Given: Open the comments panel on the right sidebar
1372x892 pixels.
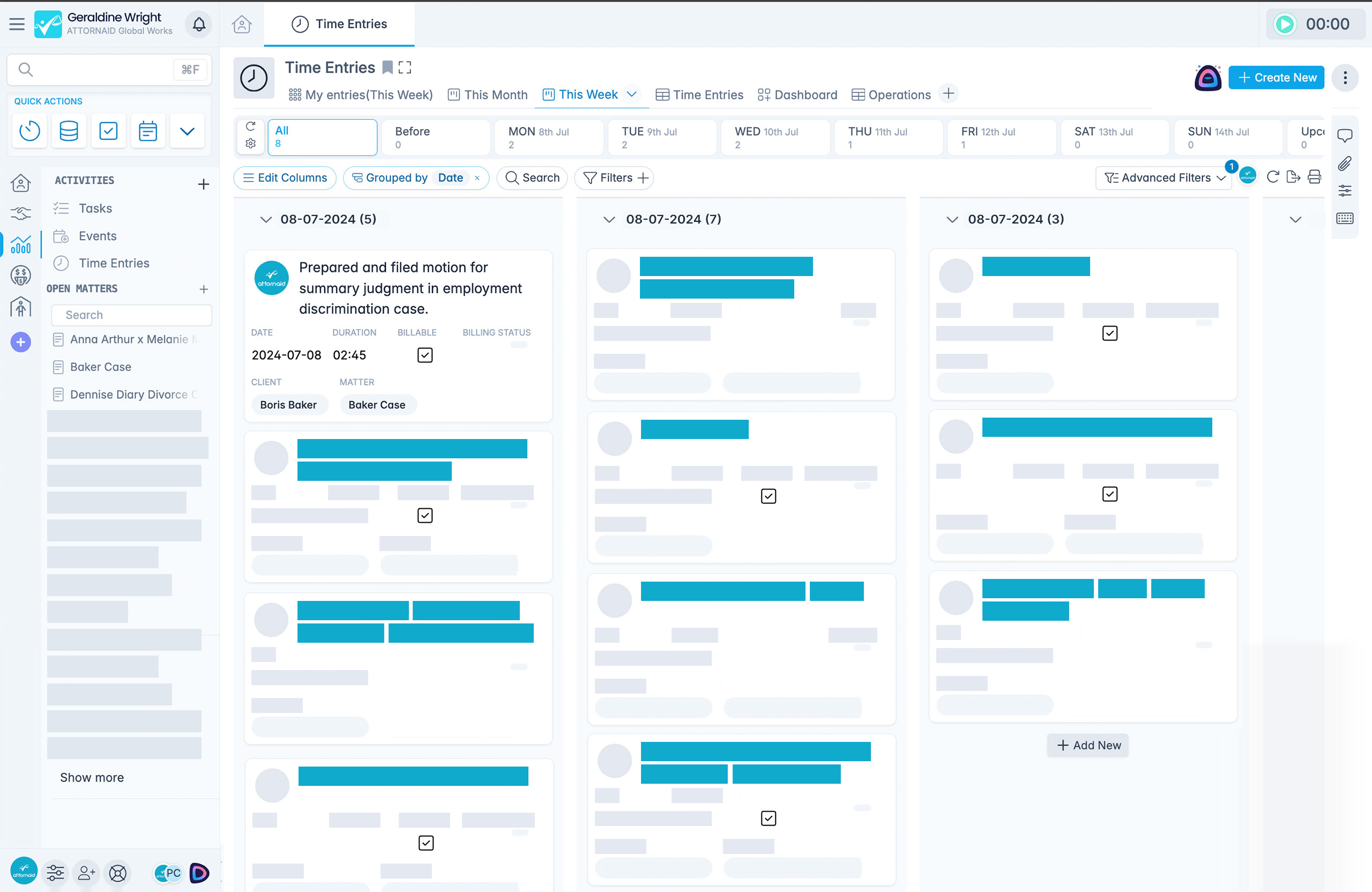Looking at the screenshot, I should [1346, 135].
